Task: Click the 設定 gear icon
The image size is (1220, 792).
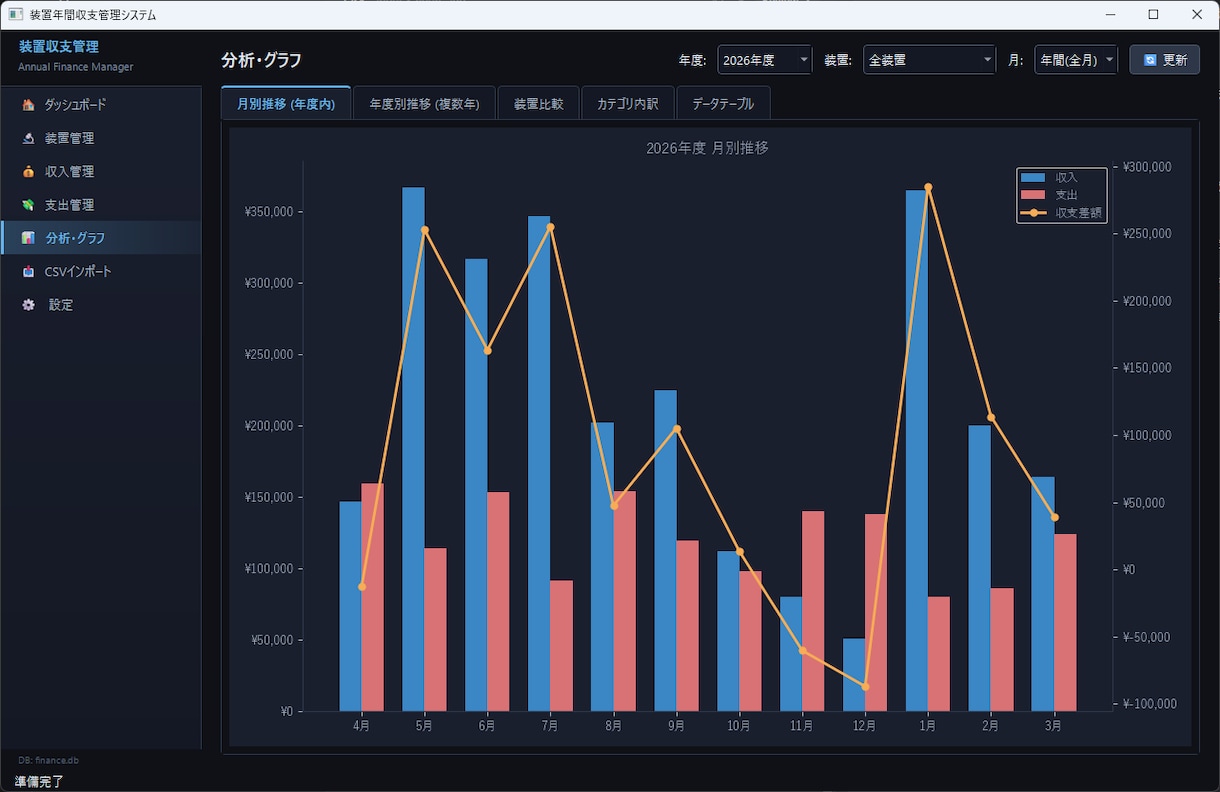Action: tap(28, 305)
